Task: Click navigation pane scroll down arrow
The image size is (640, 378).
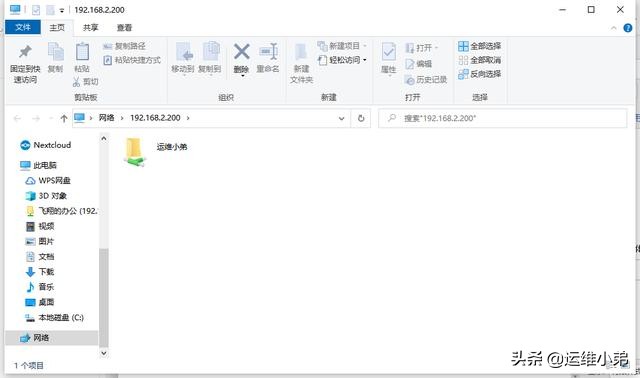Action: [x=104, y=353]
